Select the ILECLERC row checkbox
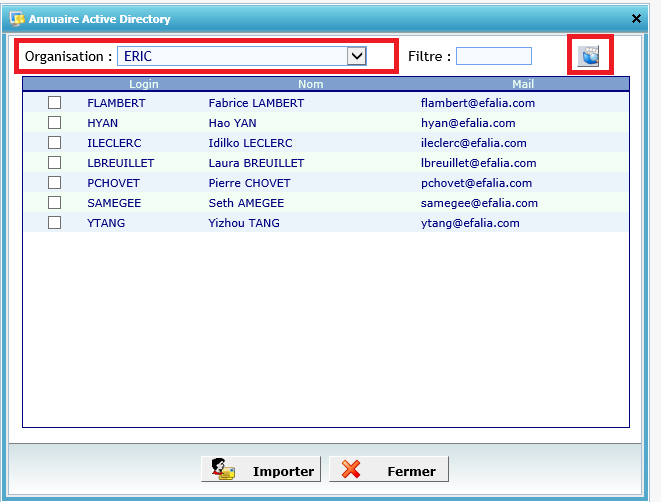Image resolution: width=661 pixels, height=502 pixels. point(55,143)
